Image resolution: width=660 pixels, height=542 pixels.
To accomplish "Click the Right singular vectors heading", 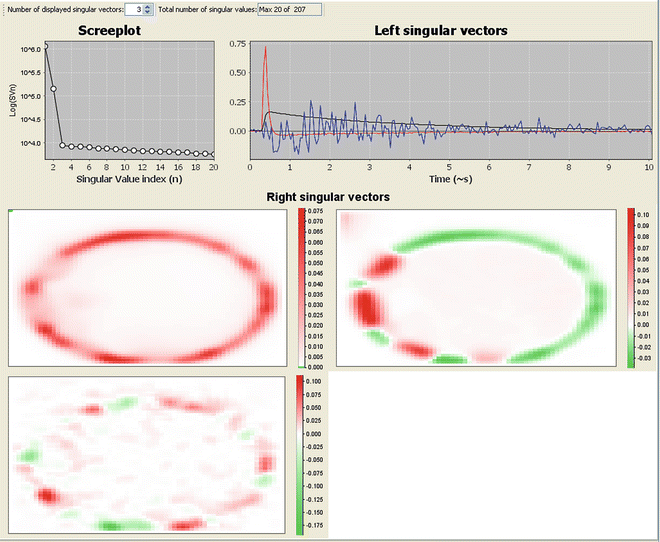I will coord(329,197).
